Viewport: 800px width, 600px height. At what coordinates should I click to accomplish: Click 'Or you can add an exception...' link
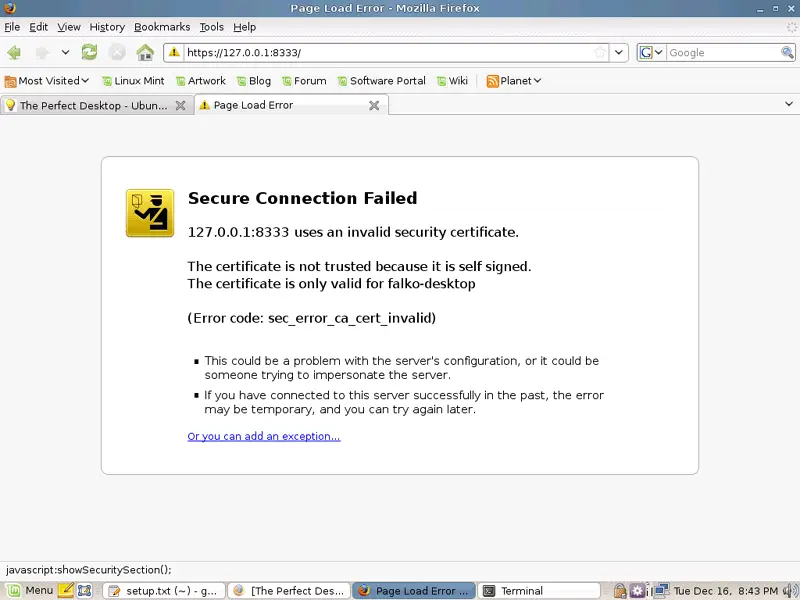click(264, 436)
